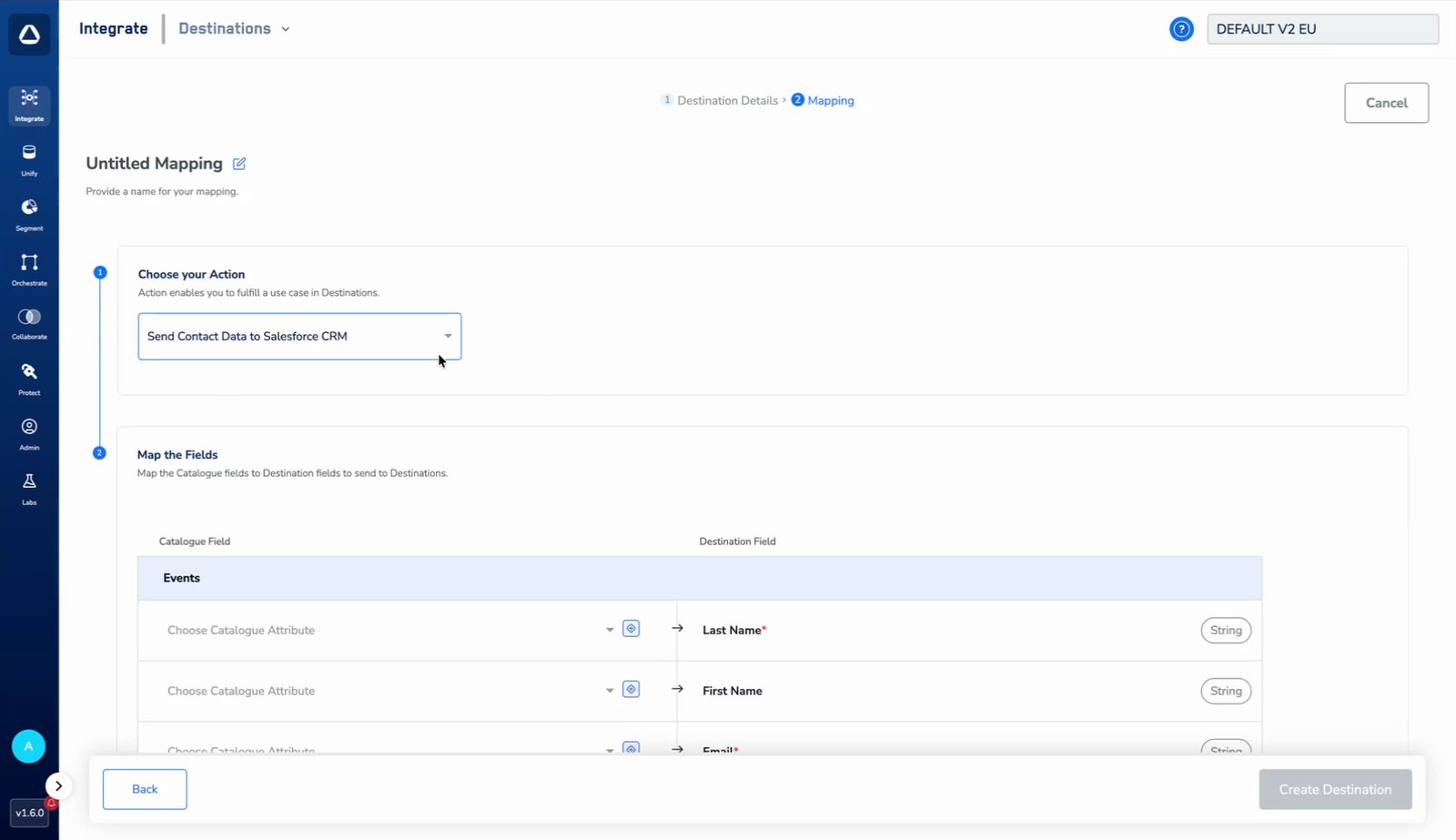Open the Labs sidebar section
1456x840 pixels.
tap(29, 488)
